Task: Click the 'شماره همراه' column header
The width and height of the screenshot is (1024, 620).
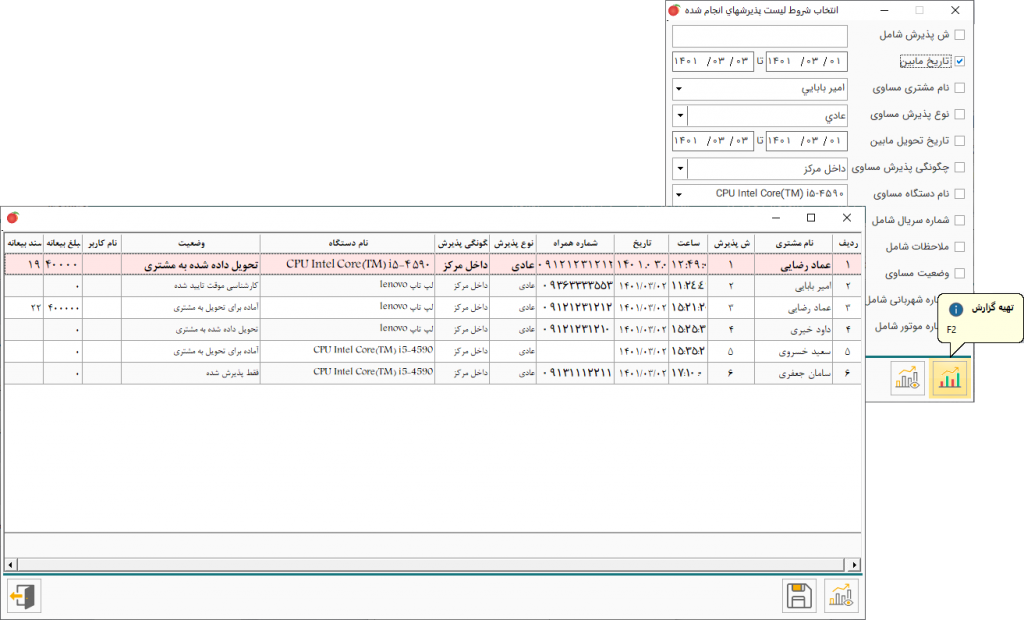Action: pos(575,243)
